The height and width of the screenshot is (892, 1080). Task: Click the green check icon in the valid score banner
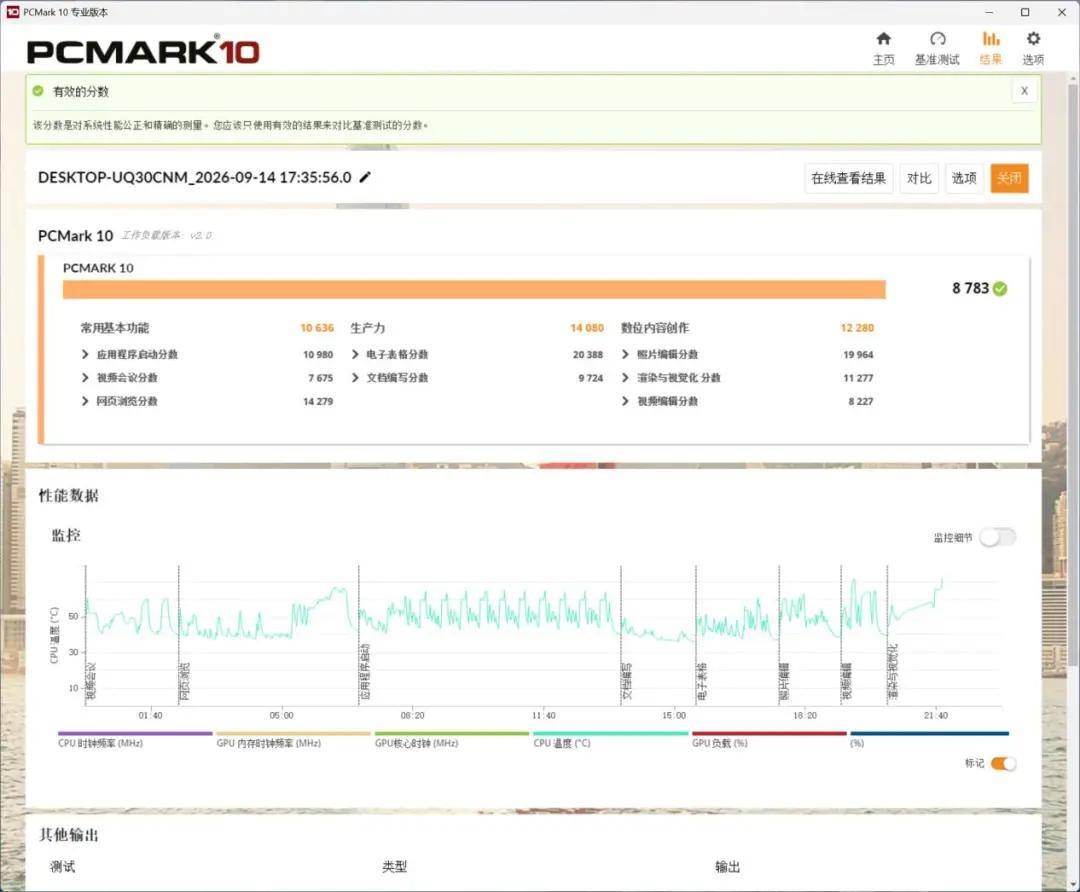click(38, 91)
